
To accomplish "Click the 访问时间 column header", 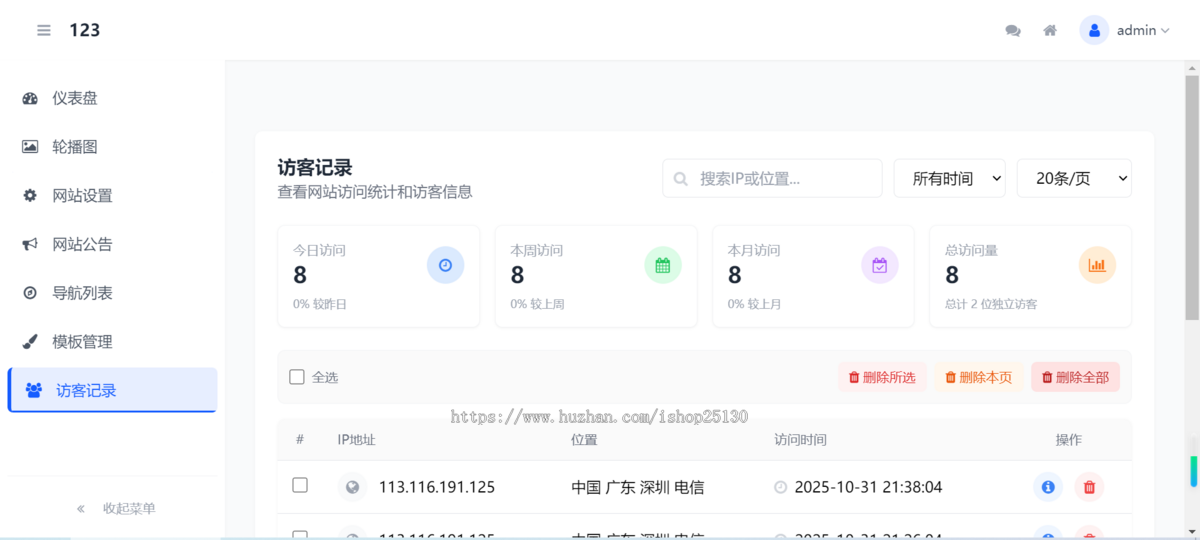I will tap(800, 440).
